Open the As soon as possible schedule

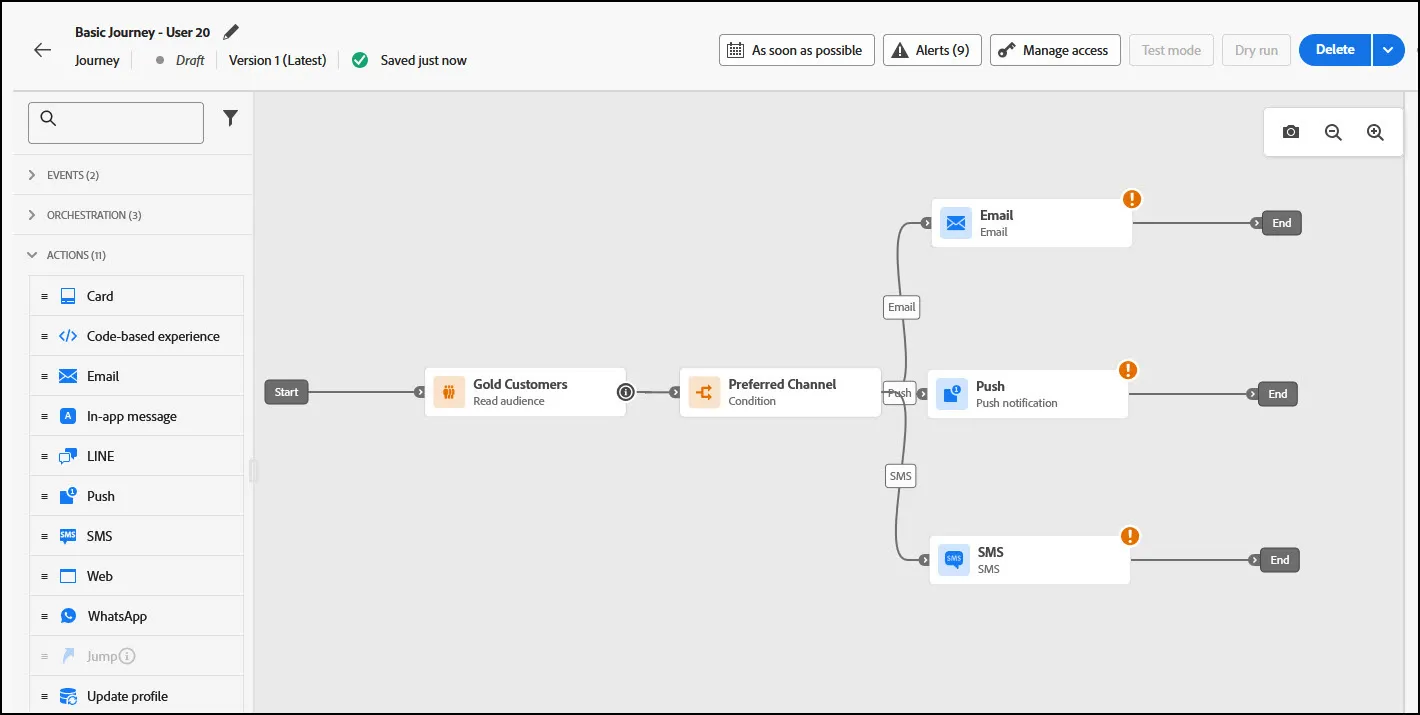click(x=797, y=50)
